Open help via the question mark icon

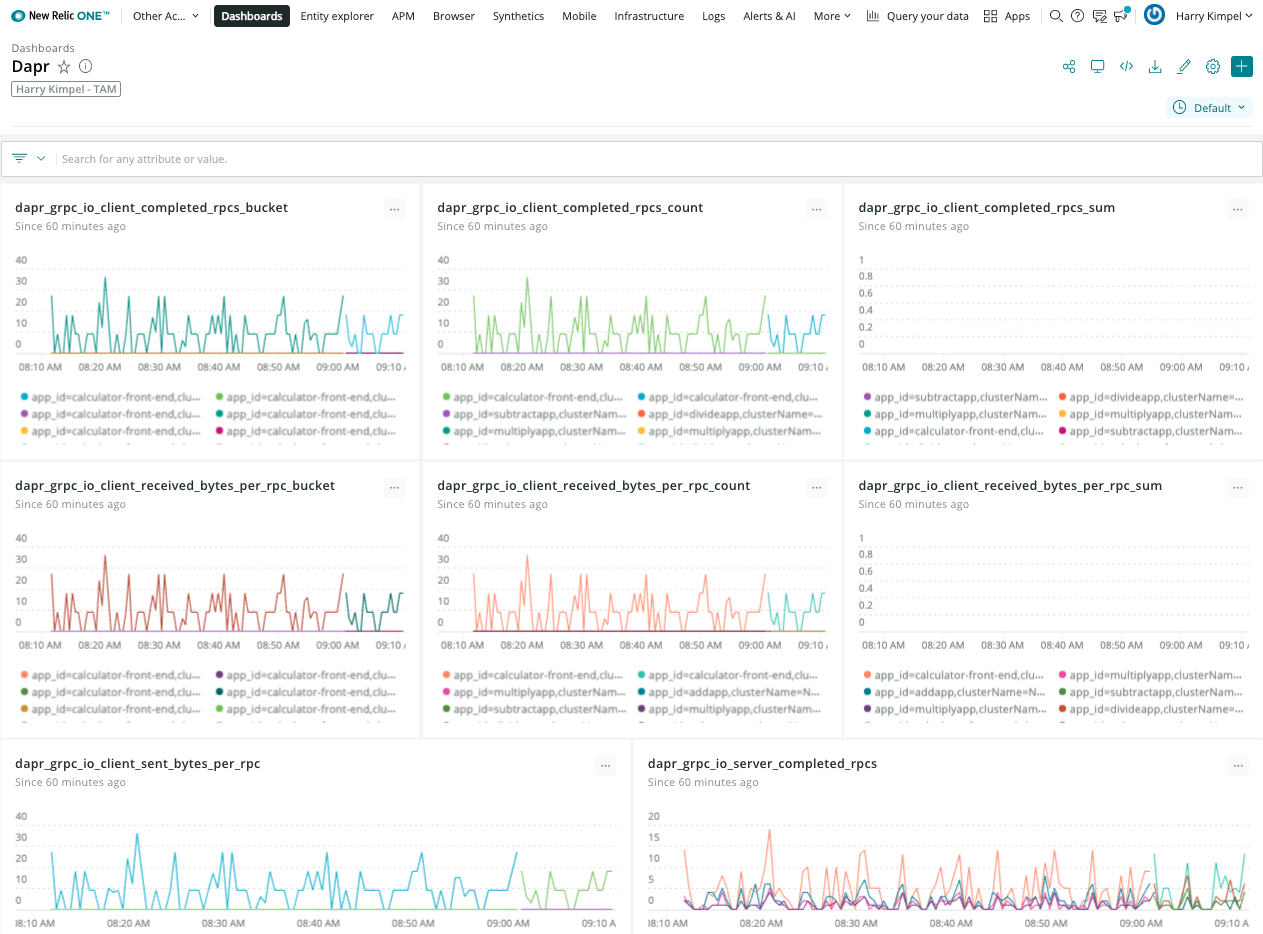coord(1078,16)
